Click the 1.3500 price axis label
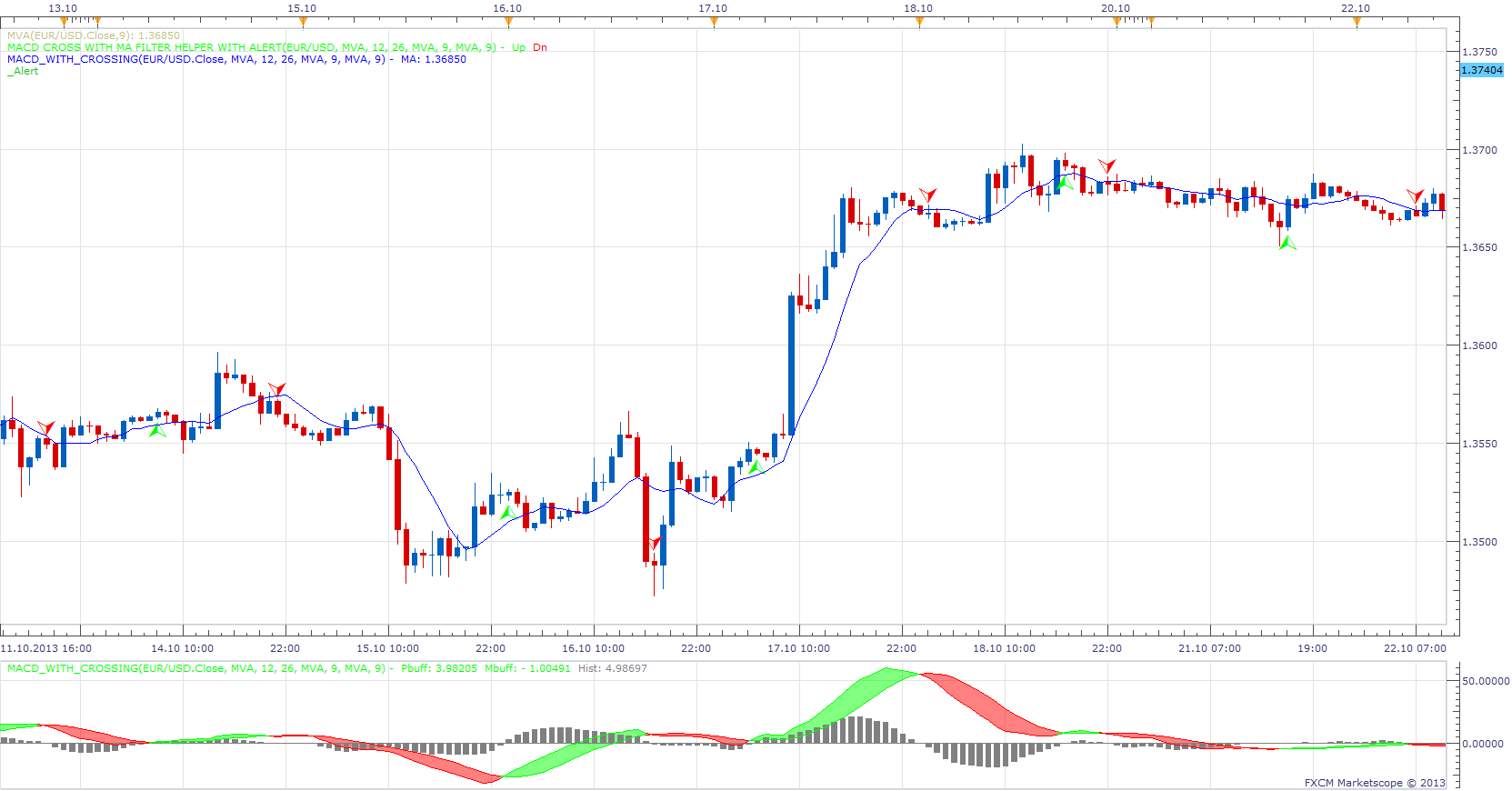This screenshot has width=1512, height=791. pyautogui.click(x=1479, y=542)
